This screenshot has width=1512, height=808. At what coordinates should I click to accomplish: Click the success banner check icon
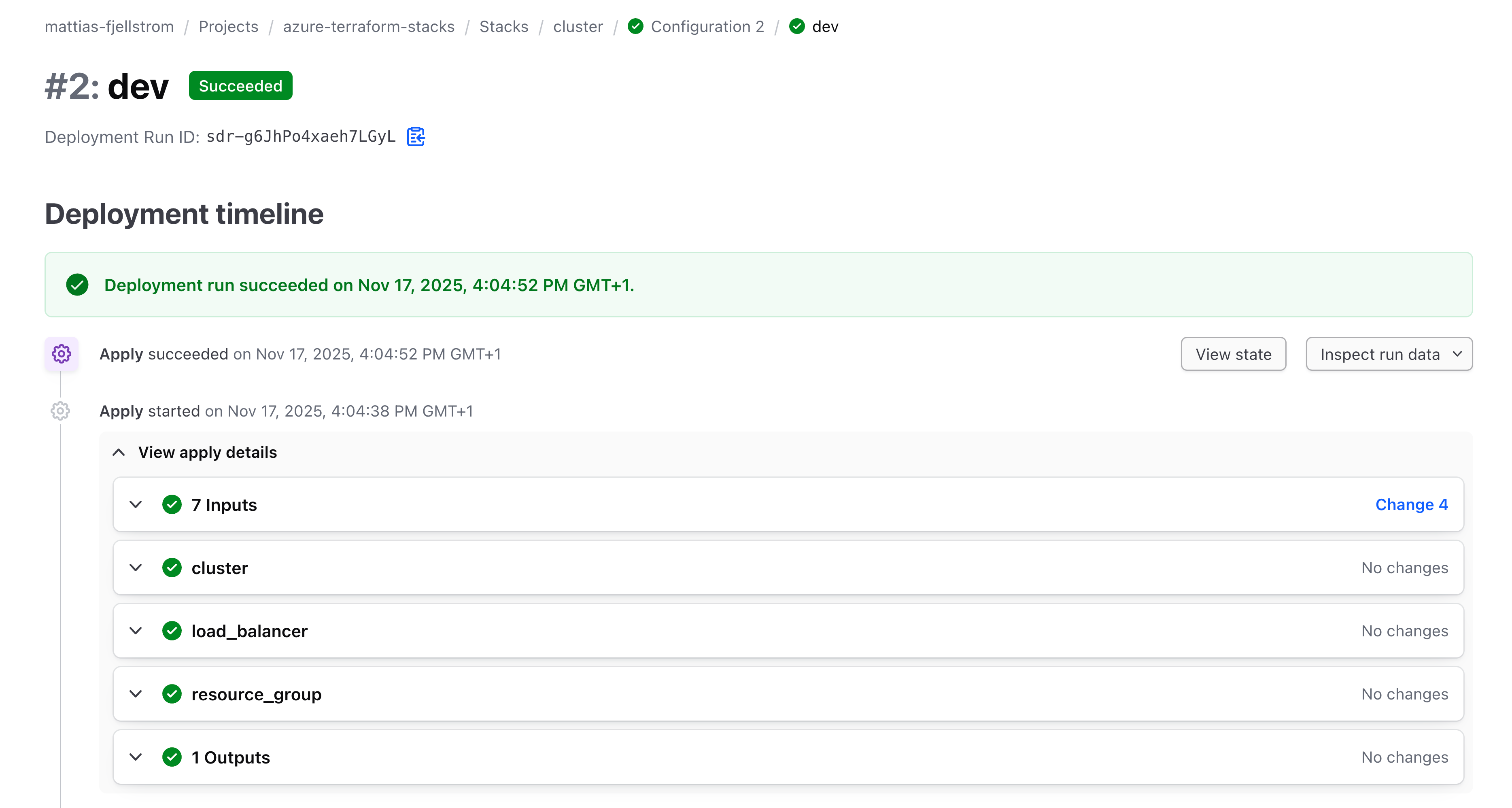coord(77,285)
